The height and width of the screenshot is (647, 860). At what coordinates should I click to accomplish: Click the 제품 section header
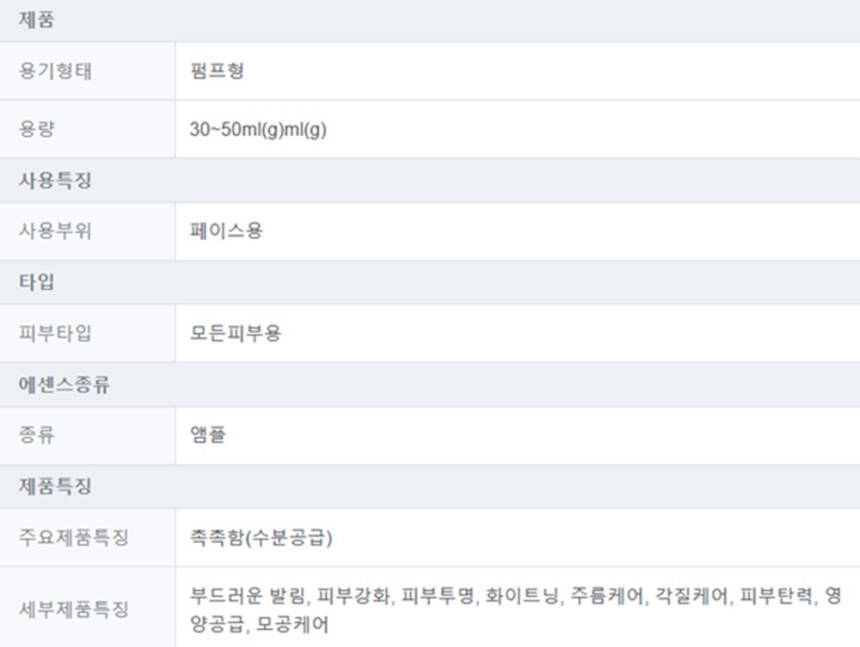pos(38,20)
